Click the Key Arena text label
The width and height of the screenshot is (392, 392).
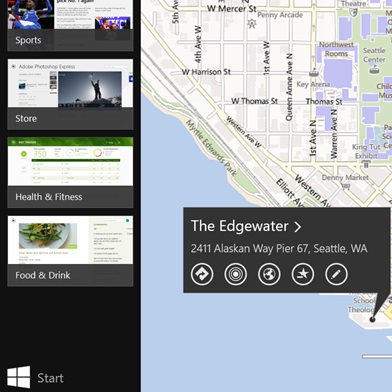tap(313, 84)
